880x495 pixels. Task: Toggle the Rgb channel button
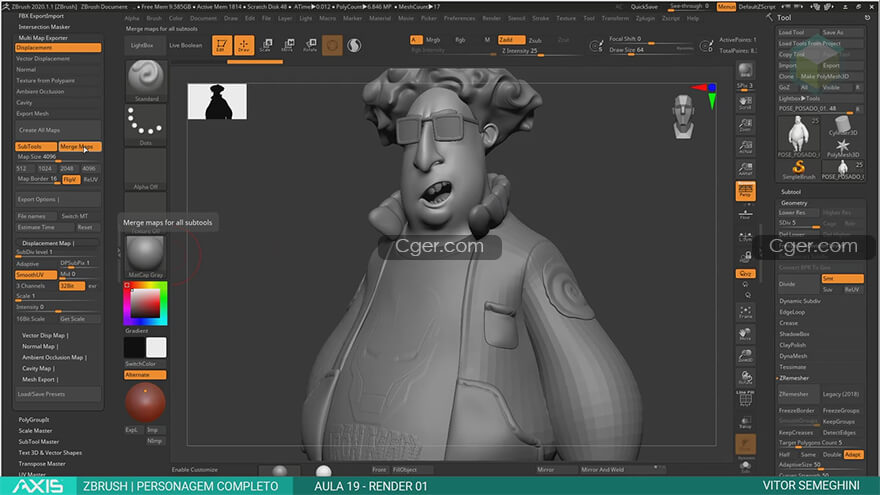[460, 40]
